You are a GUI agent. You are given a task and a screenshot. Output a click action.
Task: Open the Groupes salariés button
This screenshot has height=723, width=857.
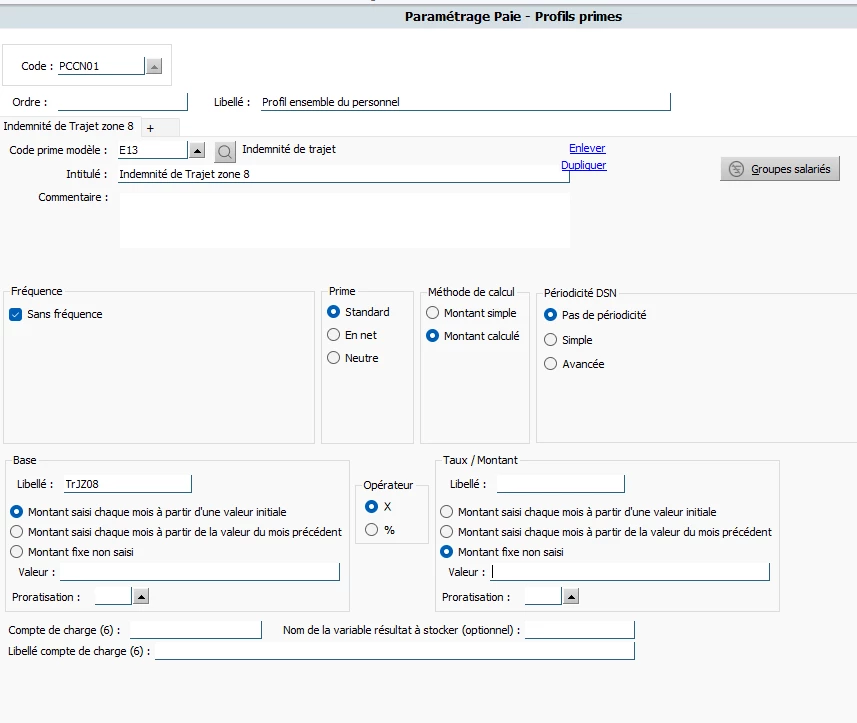pos(779,169)
